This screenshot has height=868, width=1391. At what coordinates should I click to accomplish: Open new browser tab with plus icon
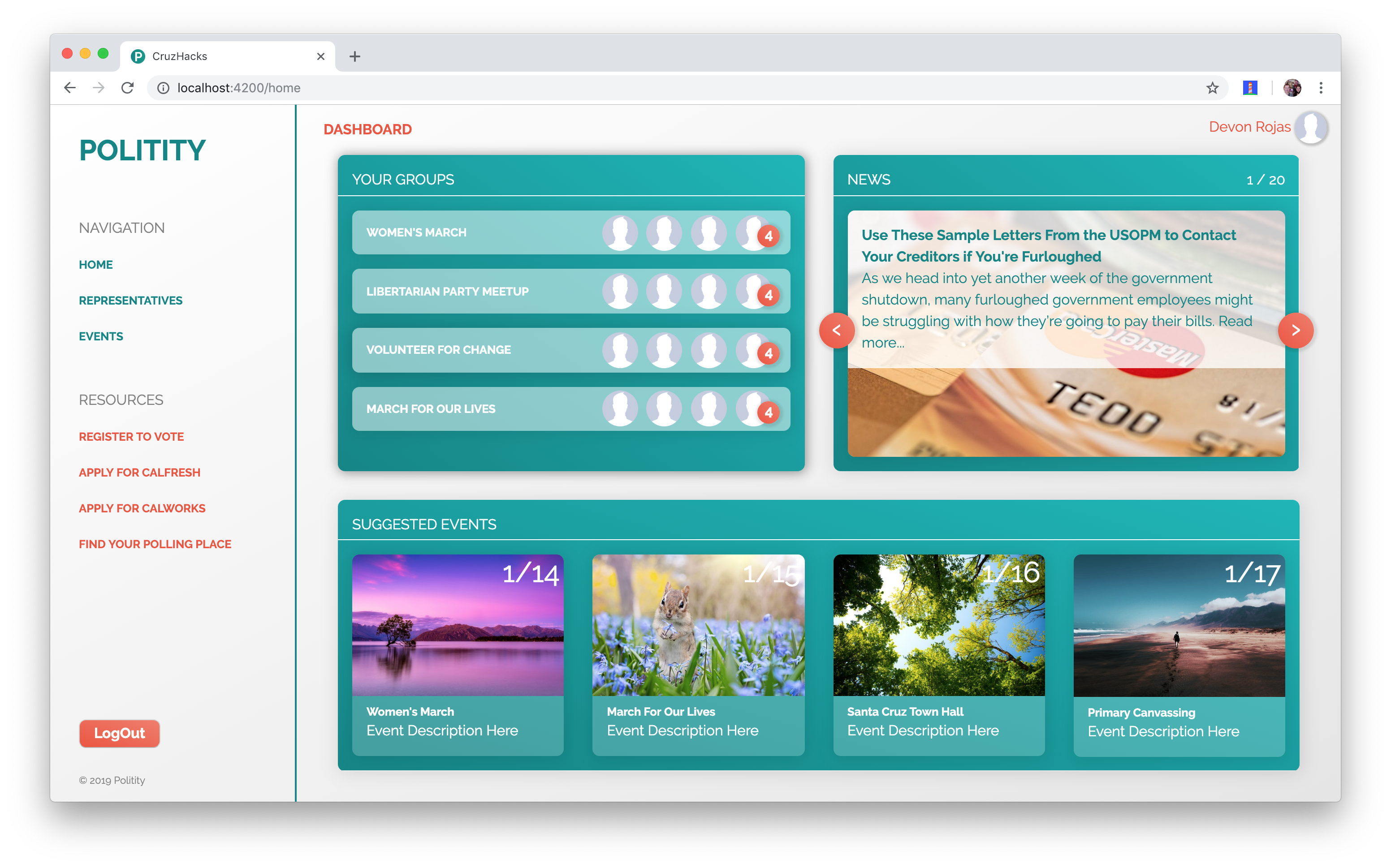click(354, 56)
